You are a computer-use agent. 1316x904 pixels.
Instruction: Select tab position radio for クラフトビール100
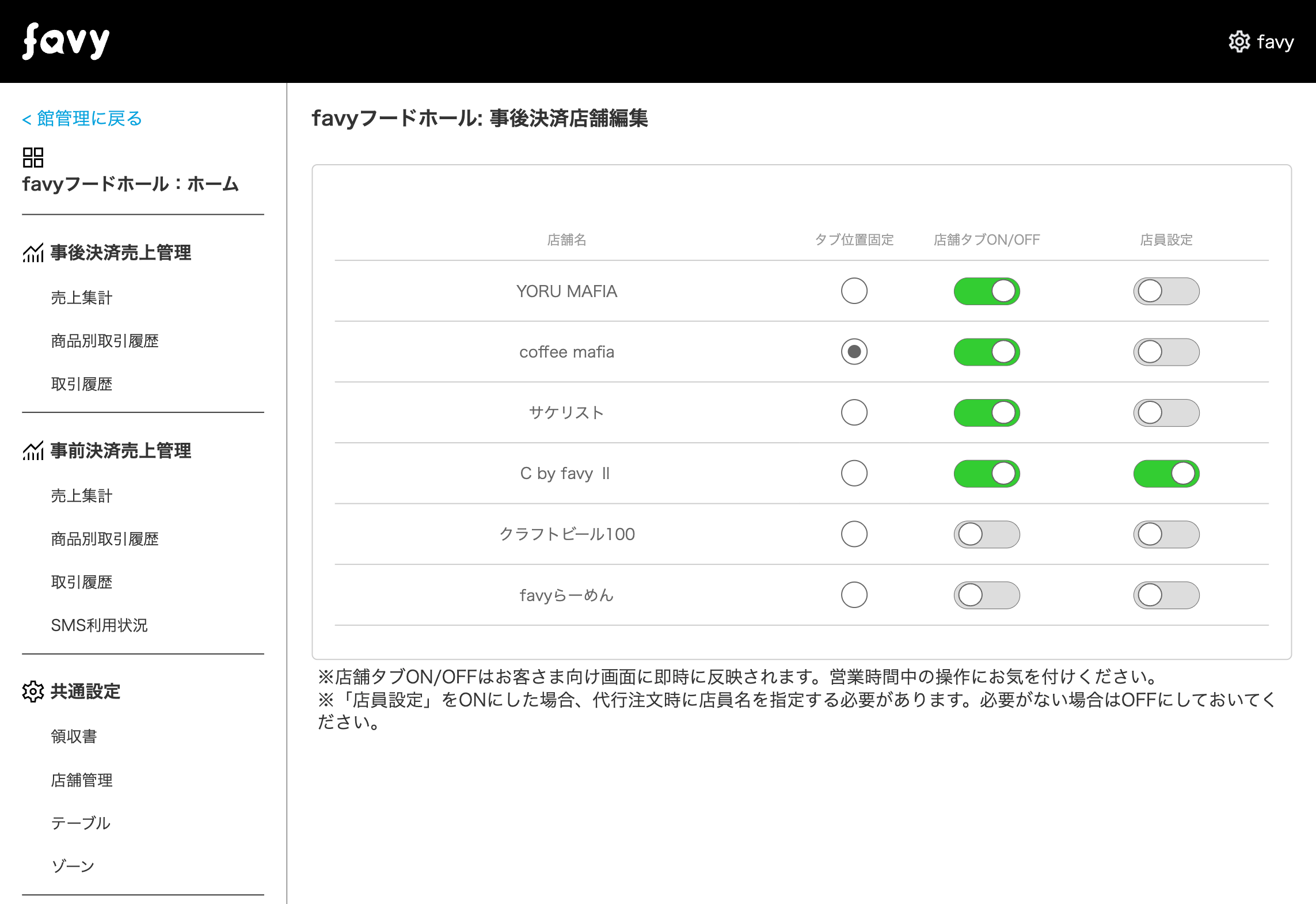pyautogui.click(x=854, y=534)
